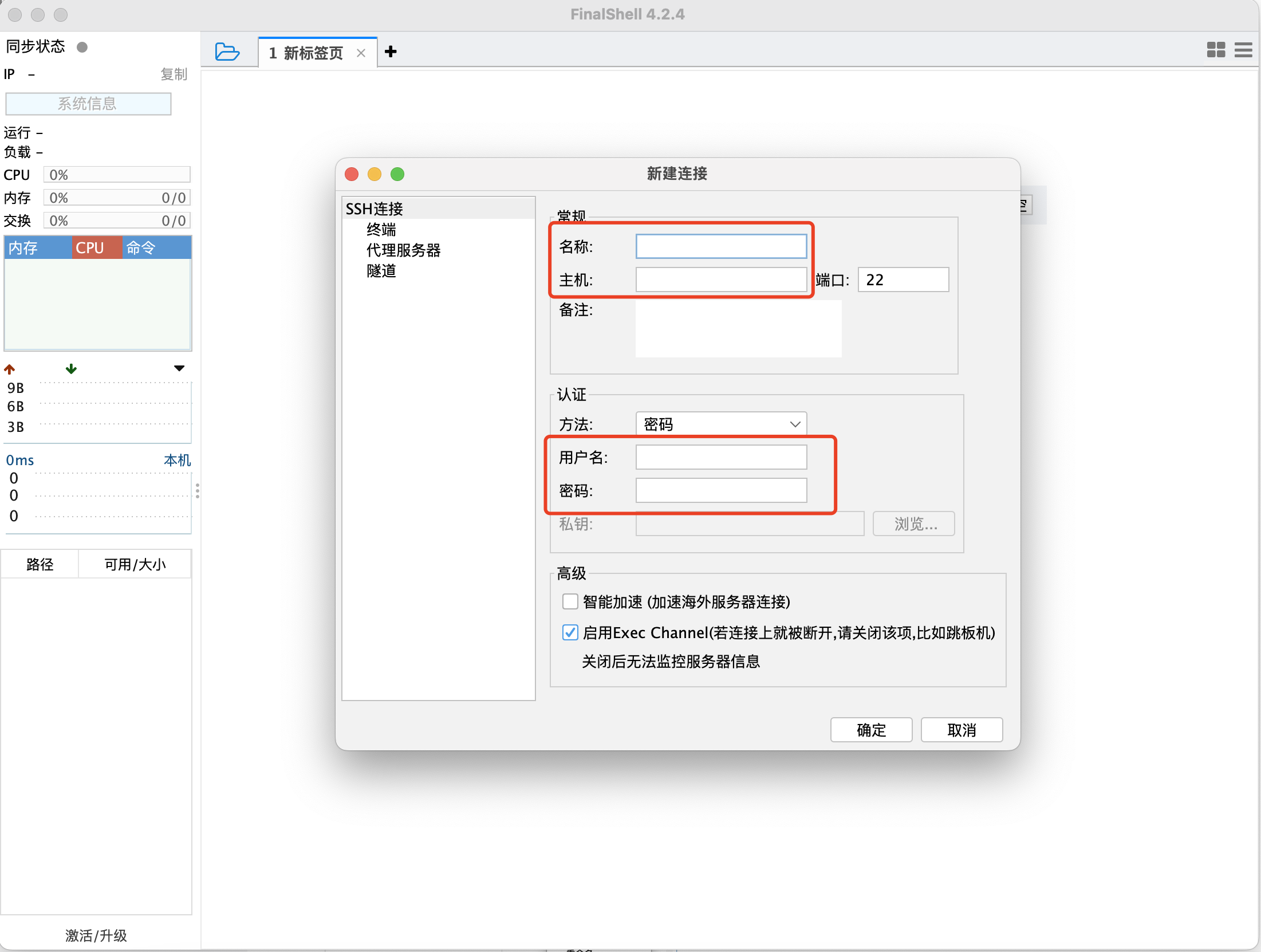Screen dimensions: 1261x952
Task: Select SSH连接 in the tree
Action: pos(438,209)
